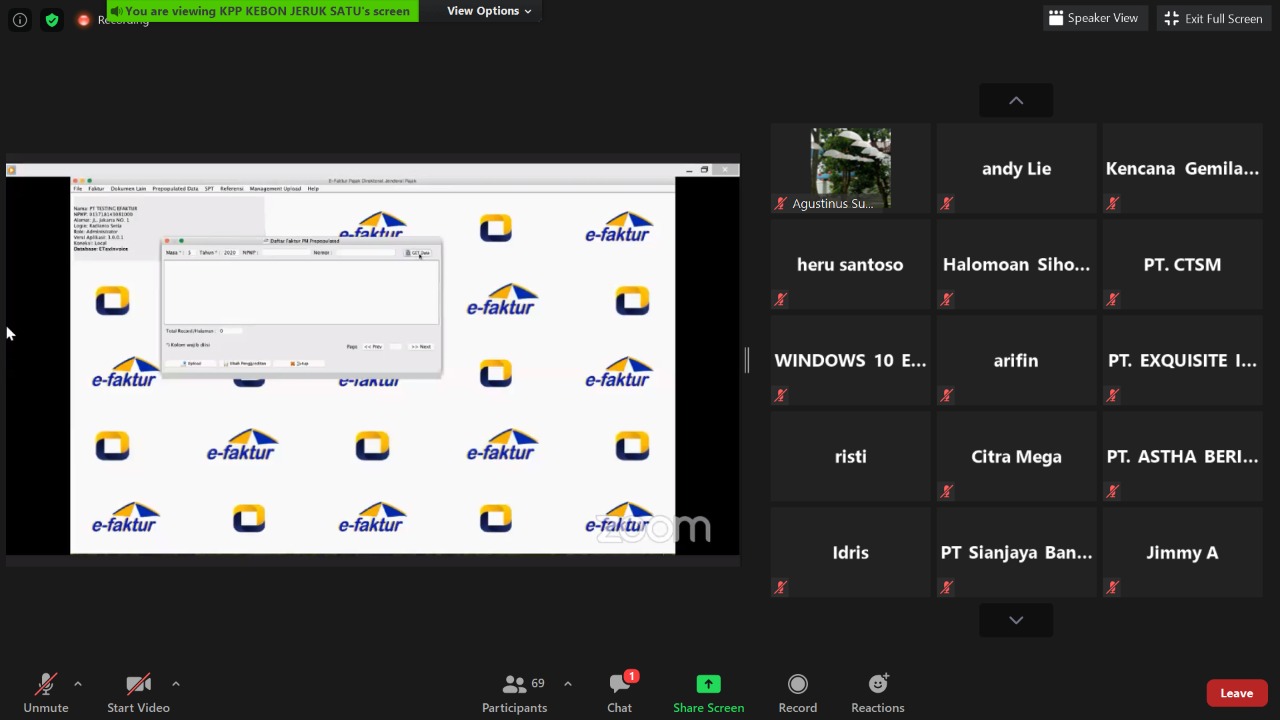The height and width of the screenshot is (720, 1280).
Task: Exit Full Screen mode
Action: point(1212,18)
